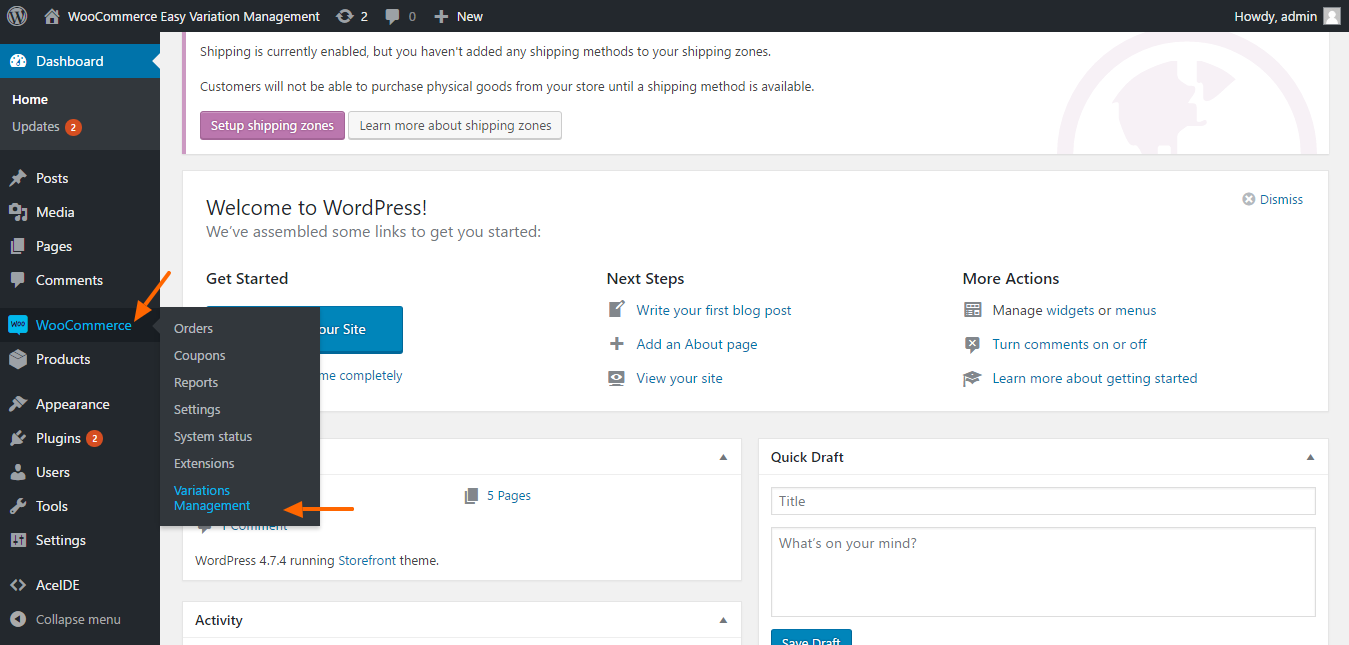
Task: Open Variations Management submenu item
Action: point(212,498)
